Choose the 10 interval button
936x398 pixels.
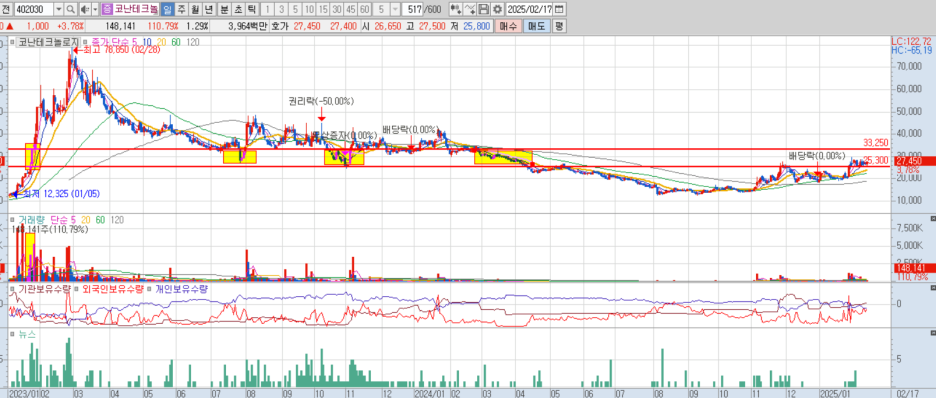coord(309,9)
